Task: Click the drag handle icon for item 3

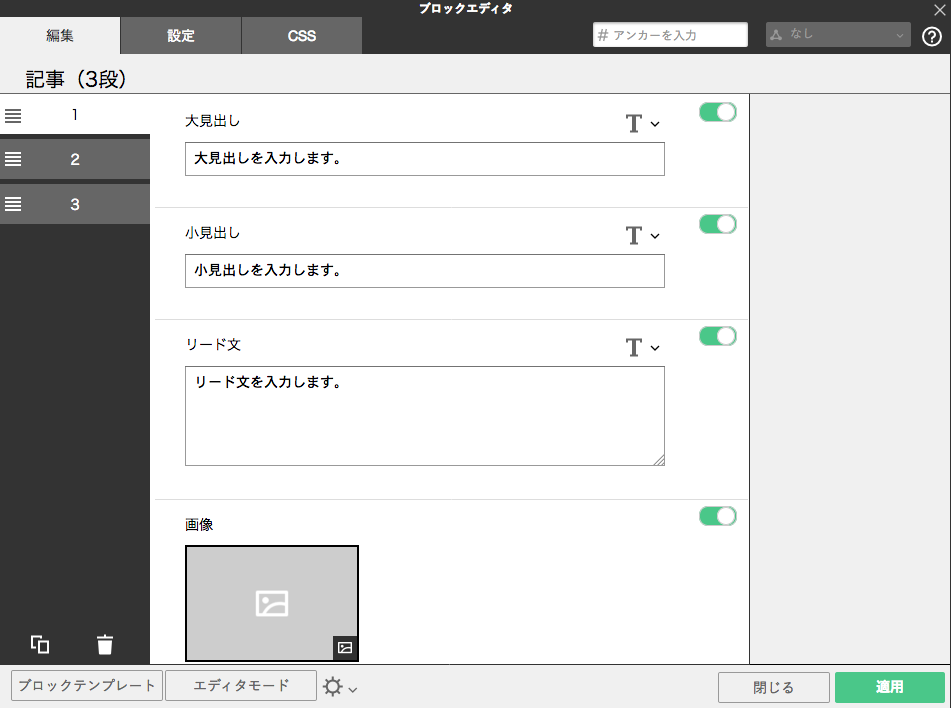Action: tap(13, 204)
